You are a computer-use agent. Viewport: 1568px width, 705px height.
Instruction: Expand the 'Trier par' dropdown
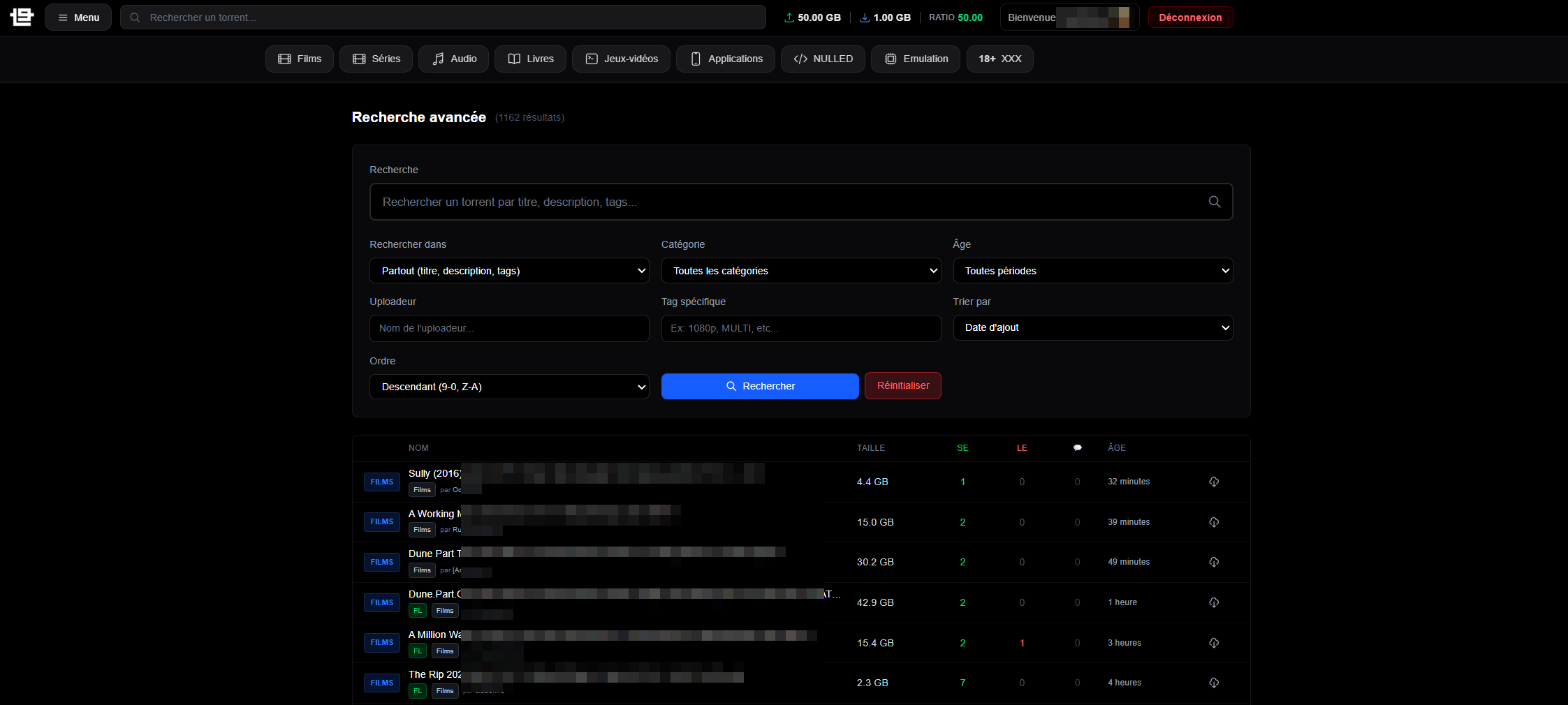click(x=1092, y=328)
